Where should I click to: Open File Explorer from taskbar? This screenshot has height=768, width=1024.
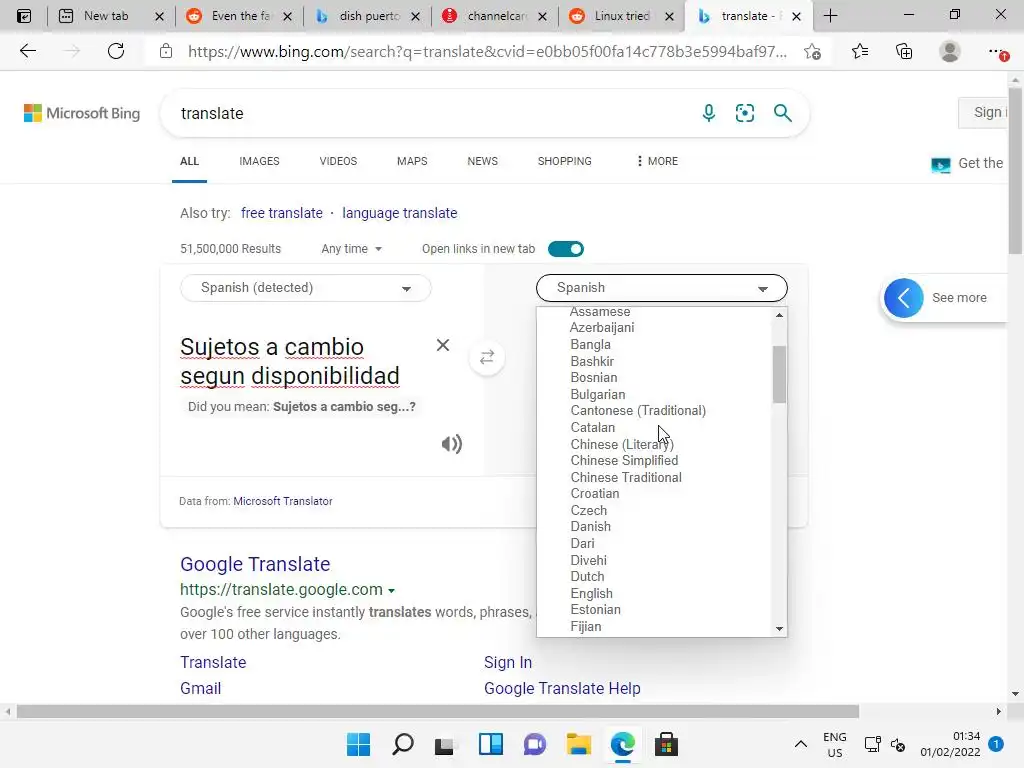pyautogui.click(x=579, y=744)
